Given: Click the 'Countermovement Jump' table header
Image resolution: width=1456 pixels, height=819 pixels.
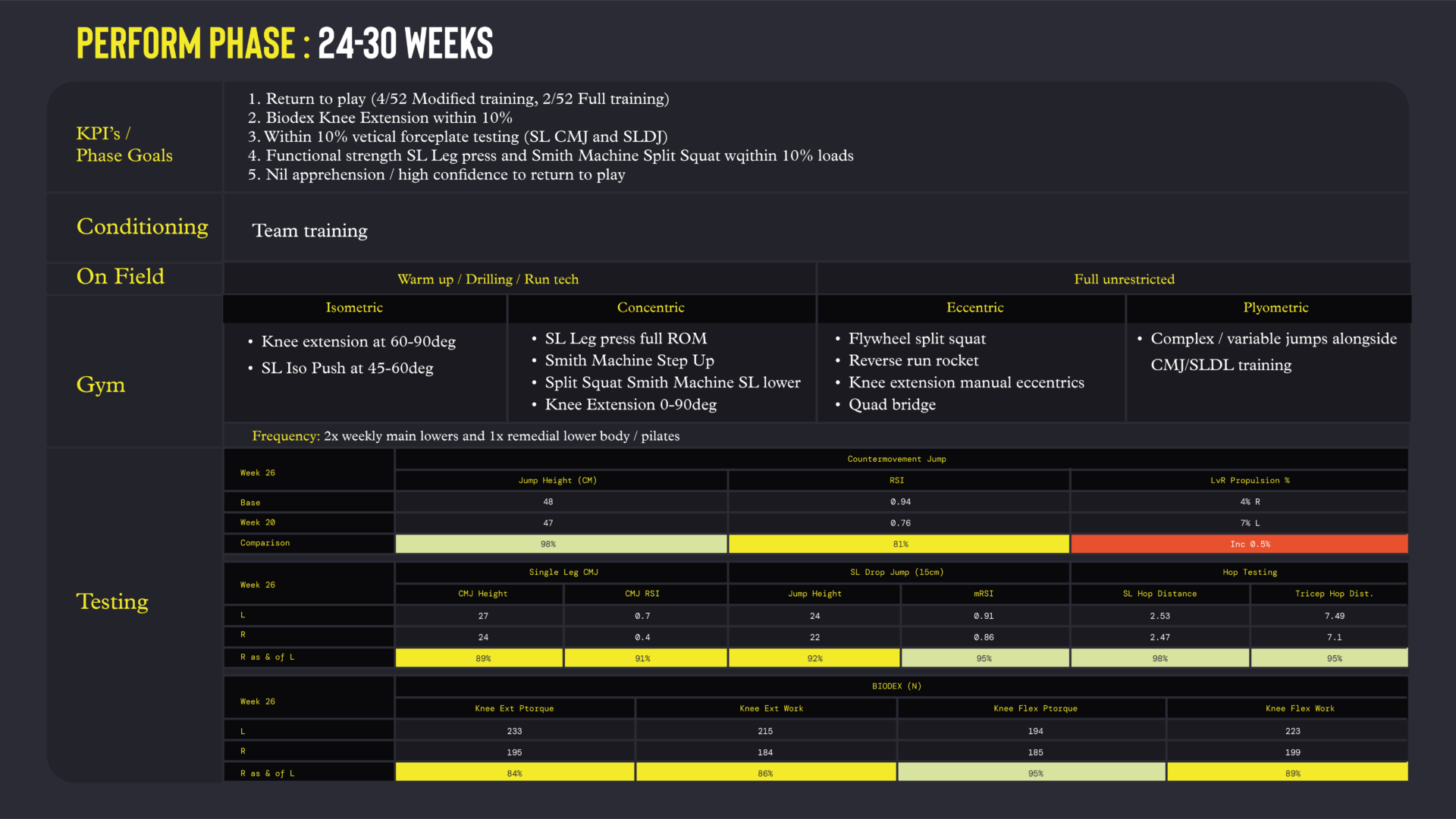Looking at the screenshot, I should 896,459.
